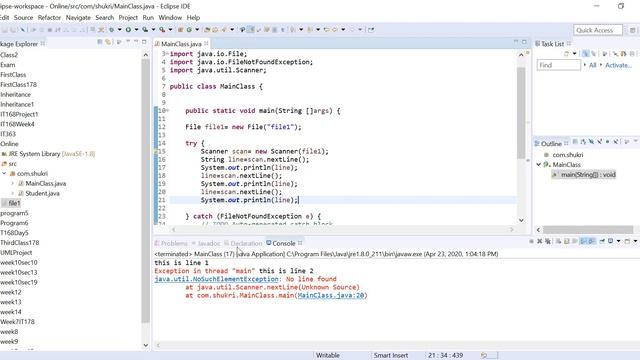
Task: Click the Find field in Task List
Action: pyautogui.click(x=558, y=65)
